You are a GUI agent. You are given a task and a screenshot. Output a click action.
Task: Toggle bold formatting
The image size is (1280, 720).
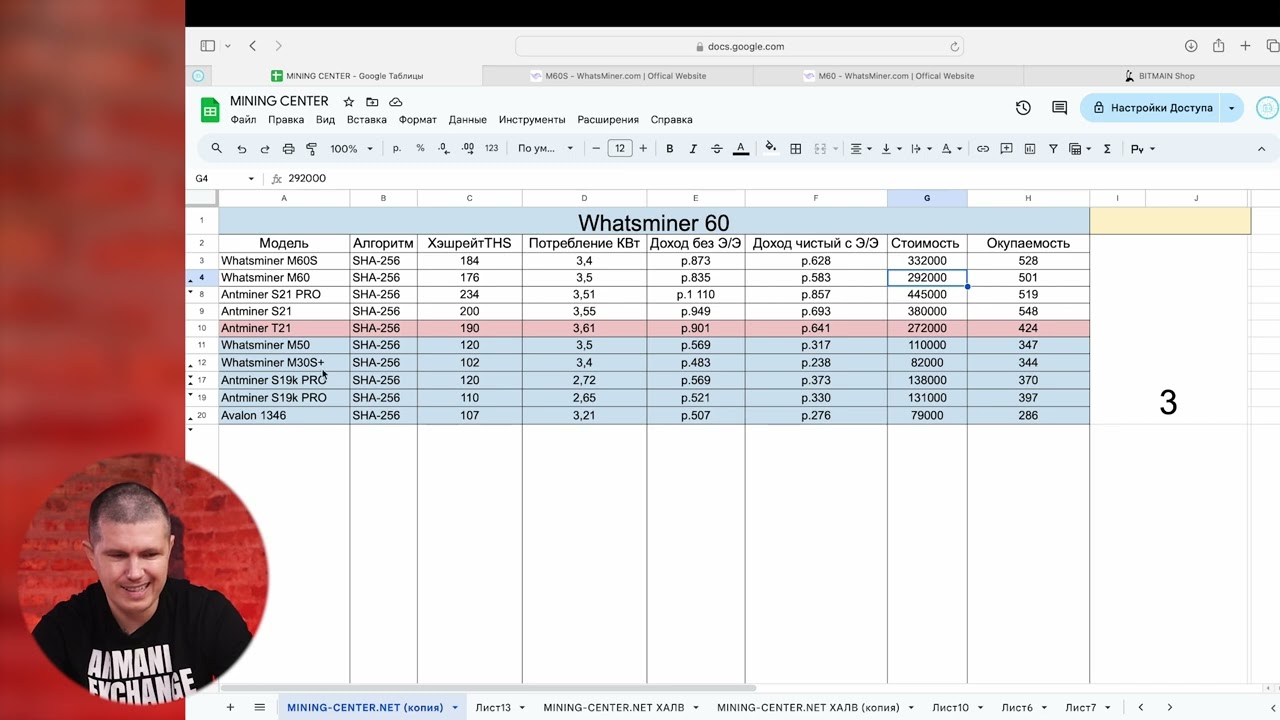coord(669,149)
